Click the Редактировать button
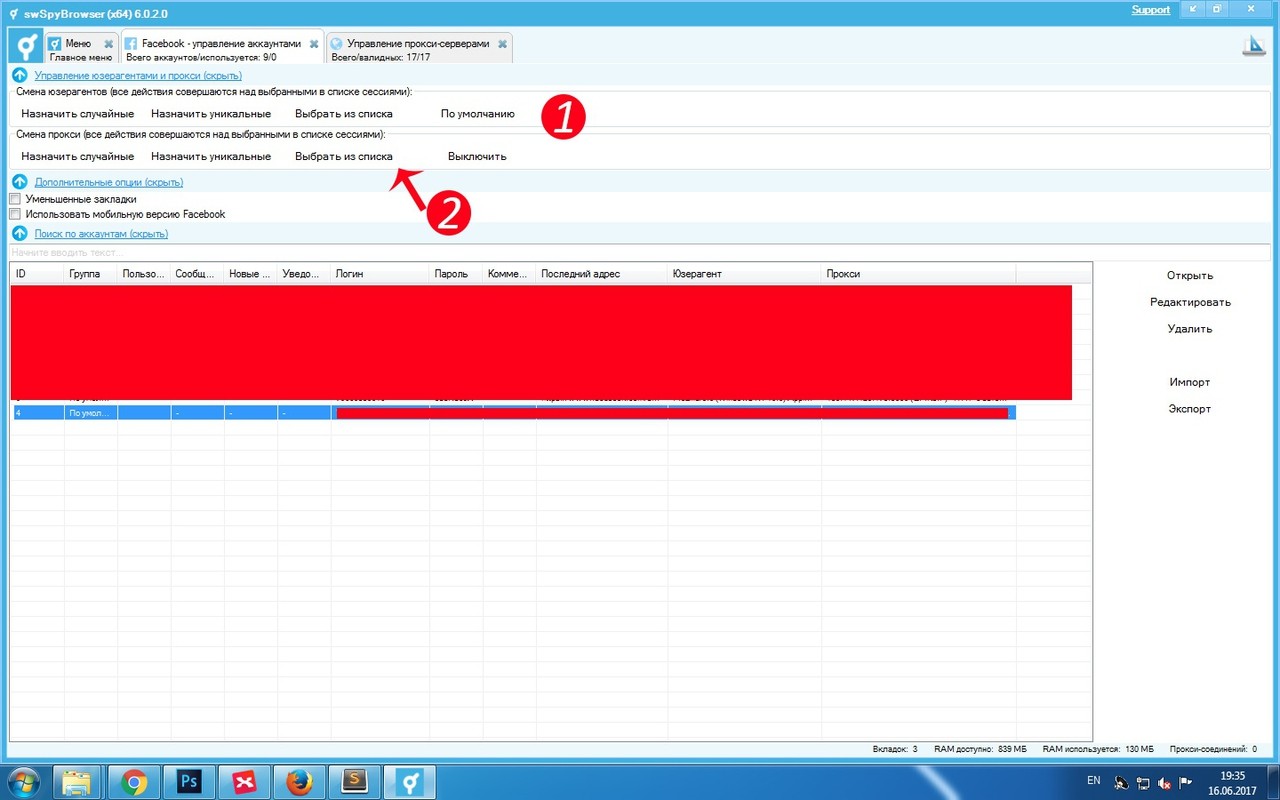 click(x=1190, y=302)
